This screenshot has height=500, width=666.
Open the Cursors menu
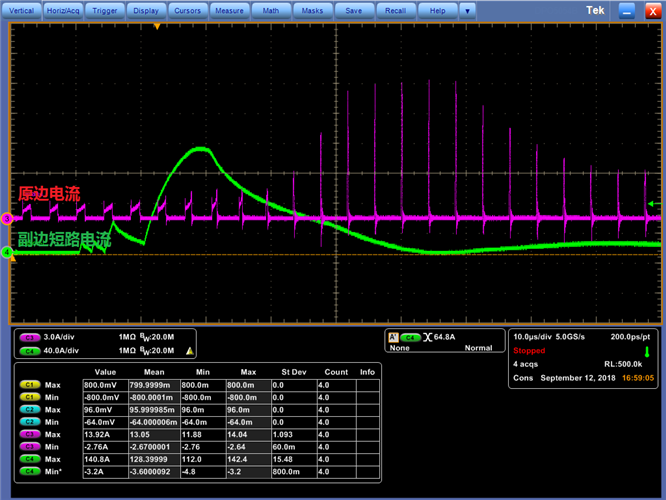(187, 10)
